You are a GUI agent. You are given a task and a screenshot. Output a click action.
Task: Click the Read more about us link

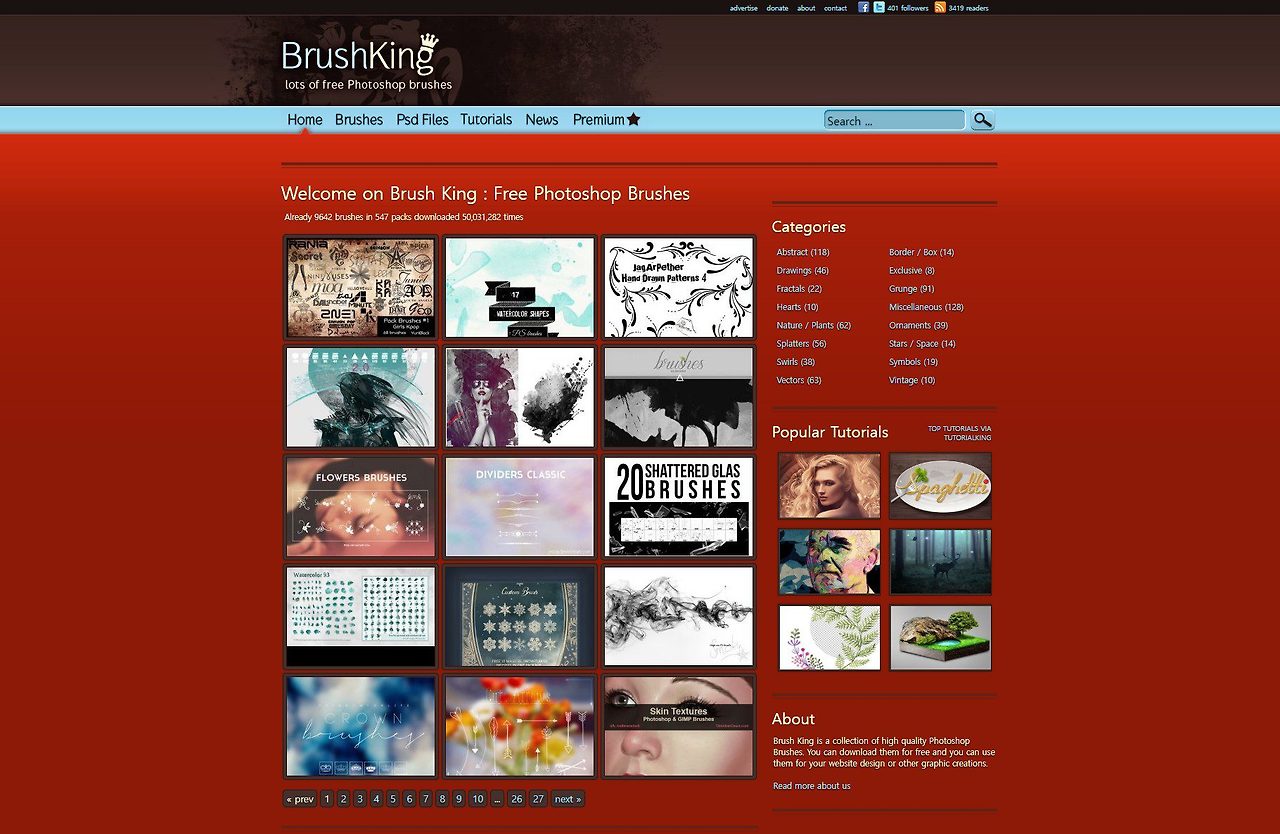(812, 786)
